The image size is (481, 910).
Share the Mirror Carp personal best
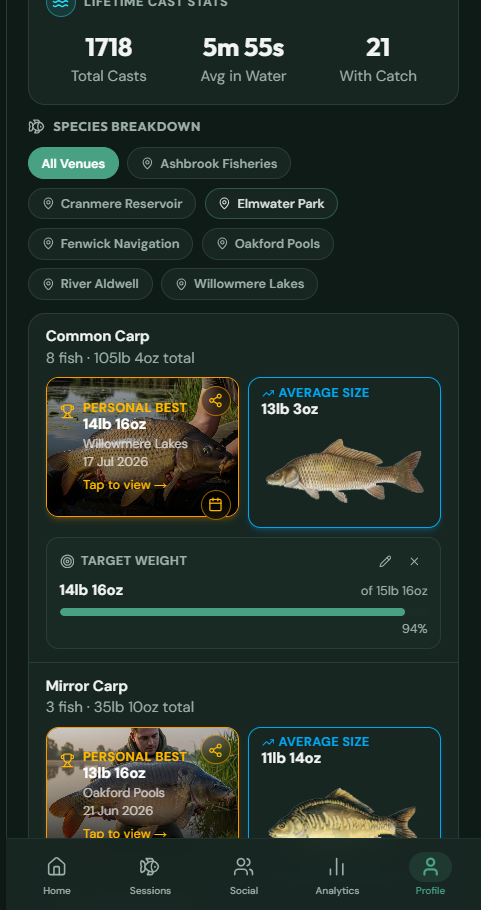(216, 750)
